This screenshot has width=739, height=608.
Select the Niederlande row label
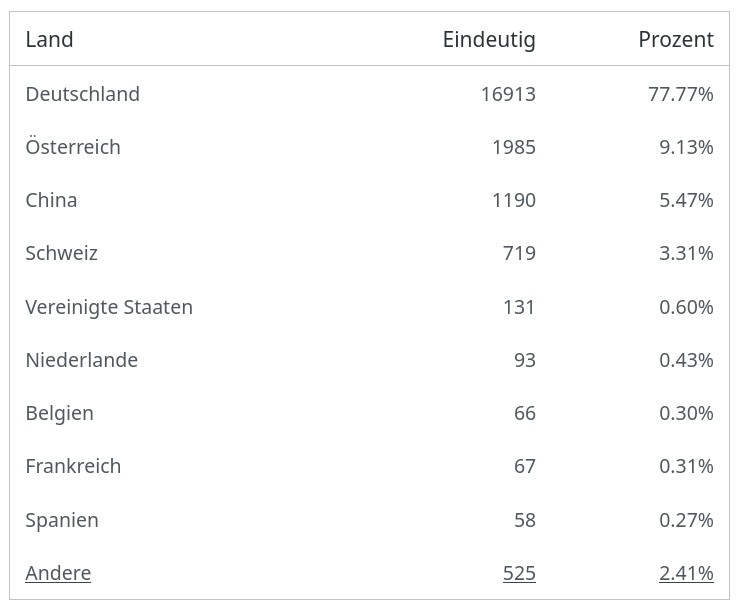pyautogui.click(x=82, y=360)
